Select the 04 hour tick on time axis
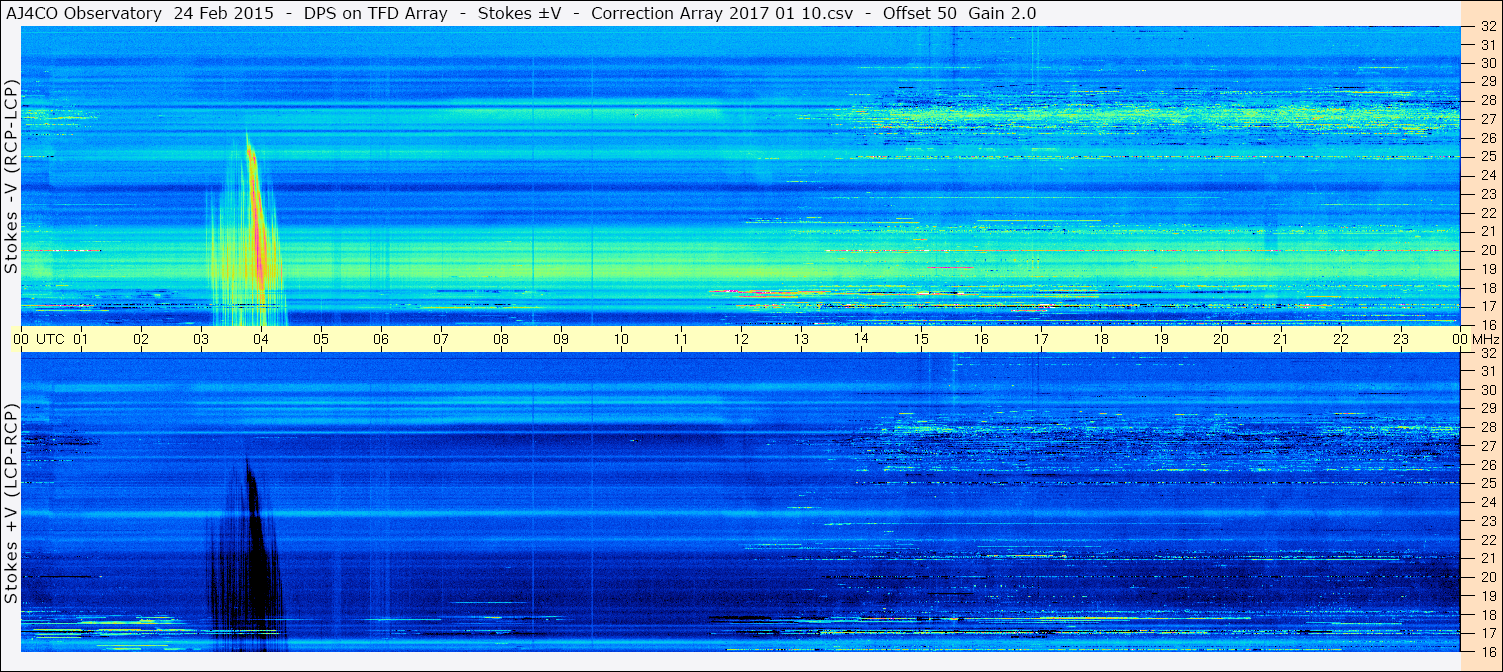Image resolution: width=1503 pixels, height=672 pixels. point(261,339)
